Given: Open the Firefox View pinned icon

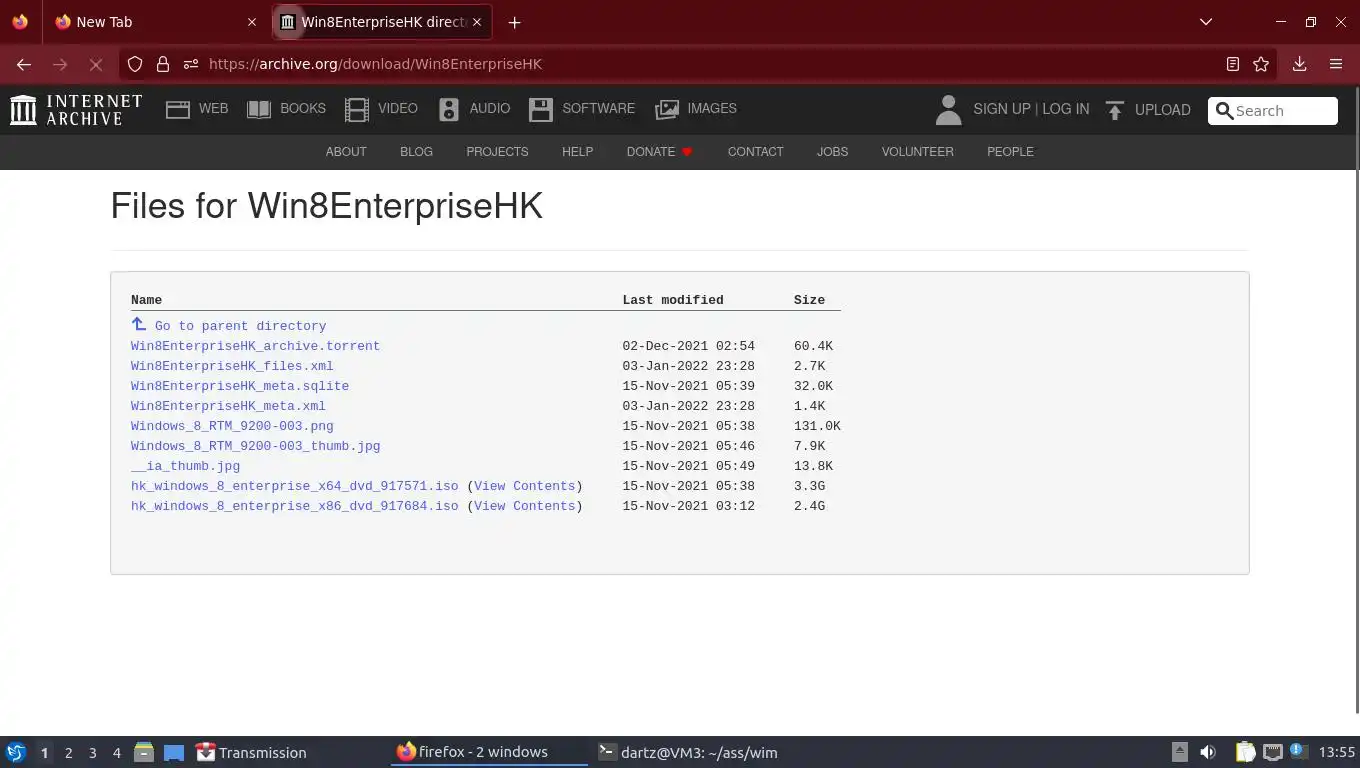Looking at the screenshot, I should [x=20, y=22].
